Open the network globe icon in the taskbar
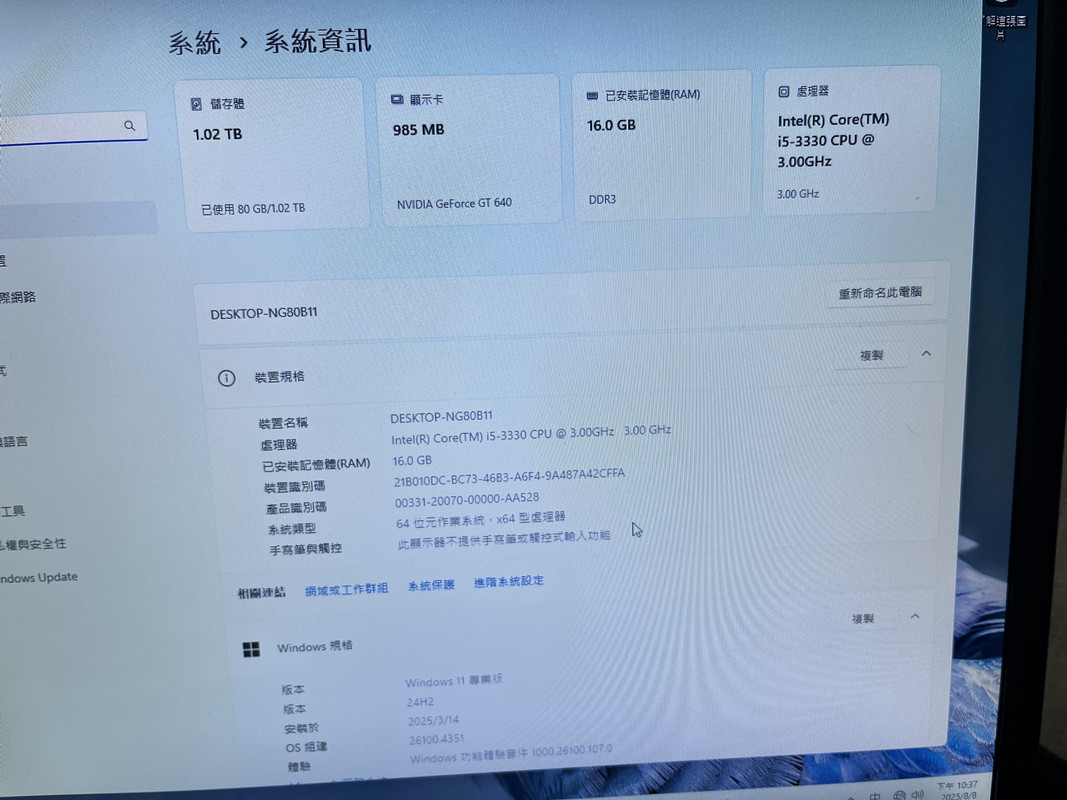Image resolution: width=1067 pixels, height=800 pixels. 899,795
